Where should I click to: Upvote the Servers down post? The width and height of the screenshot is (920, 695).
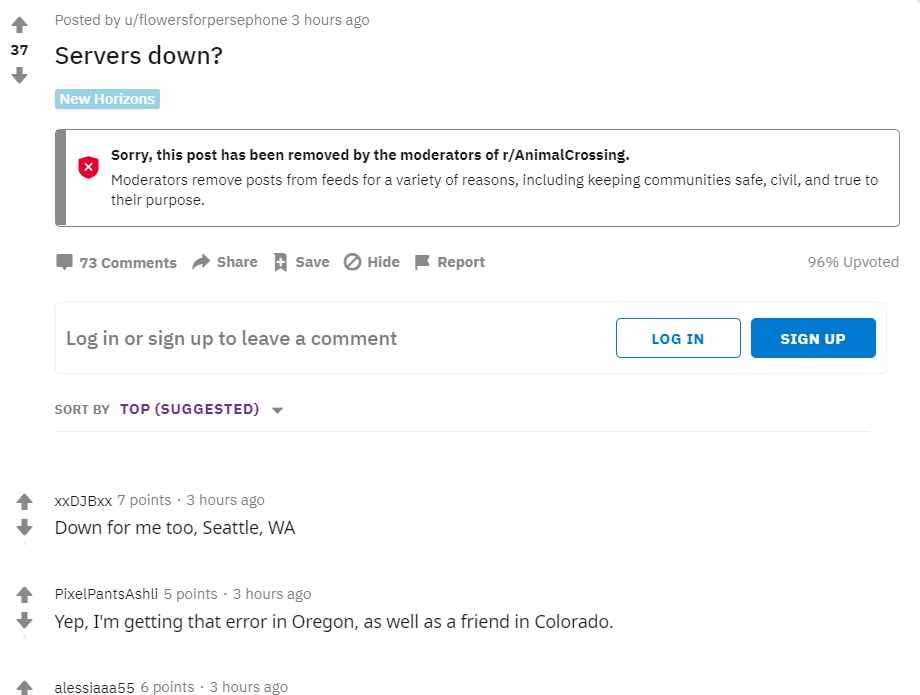tap(19, 25)
